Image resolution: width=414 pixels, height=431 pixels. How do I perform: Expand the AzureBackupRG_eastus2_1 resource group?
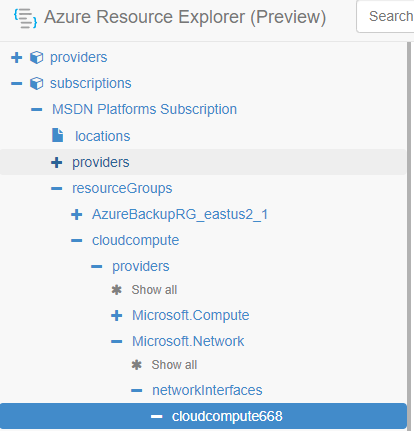(76, 214)
